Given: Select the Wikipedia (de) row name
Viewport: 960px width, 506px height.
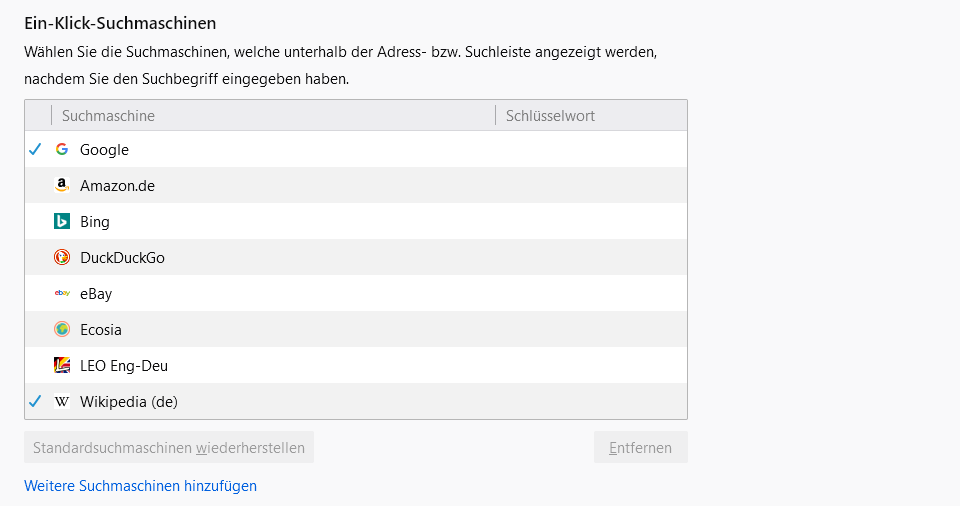Looking at the screenshot, I should (x=129, y=402).
